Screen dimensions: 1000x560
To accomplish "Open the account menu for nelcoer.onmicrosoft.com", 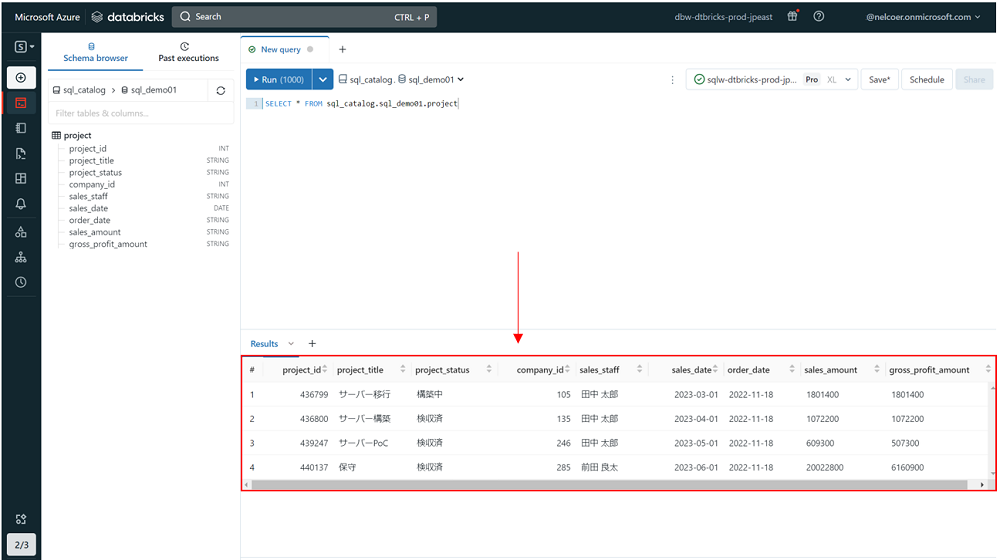I will coord(923,17).
